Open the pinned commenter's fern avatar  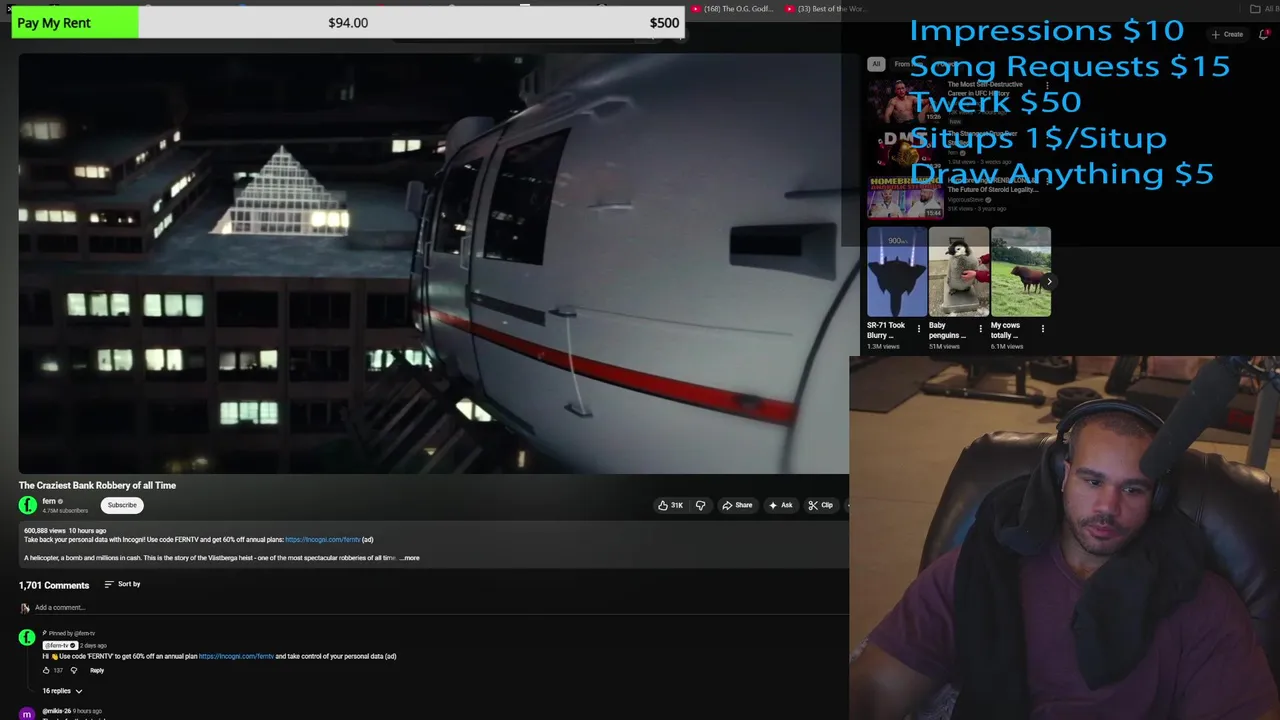27,638
